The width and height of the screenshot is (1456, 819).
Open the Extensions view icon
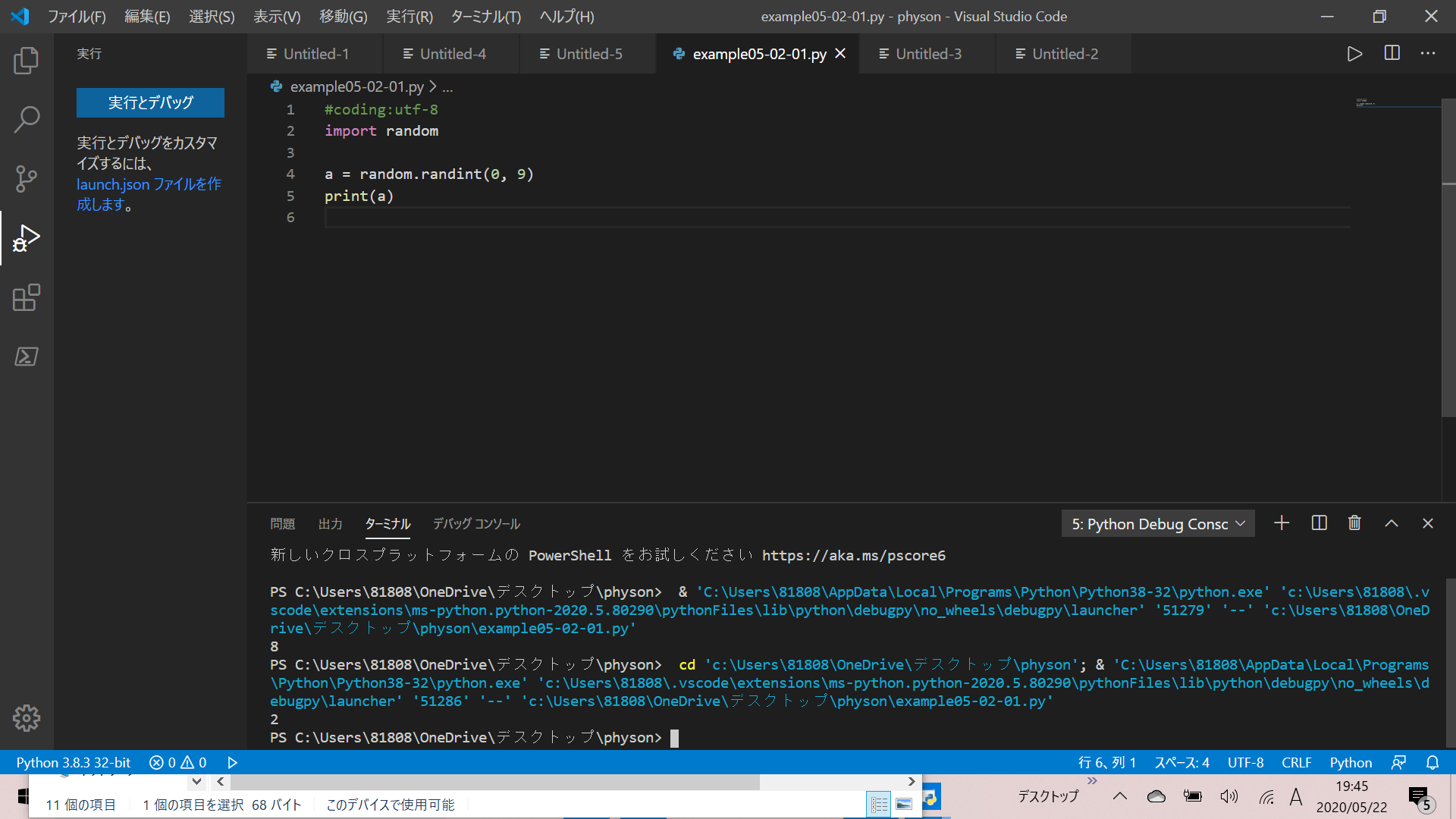tap(27, 298)
